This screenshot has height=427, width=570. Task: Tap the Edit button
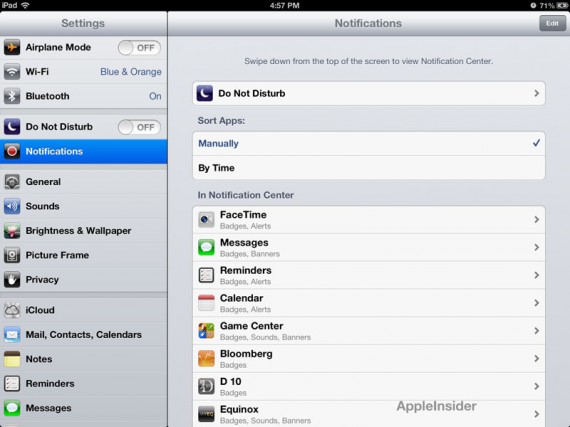click(552, 23)
